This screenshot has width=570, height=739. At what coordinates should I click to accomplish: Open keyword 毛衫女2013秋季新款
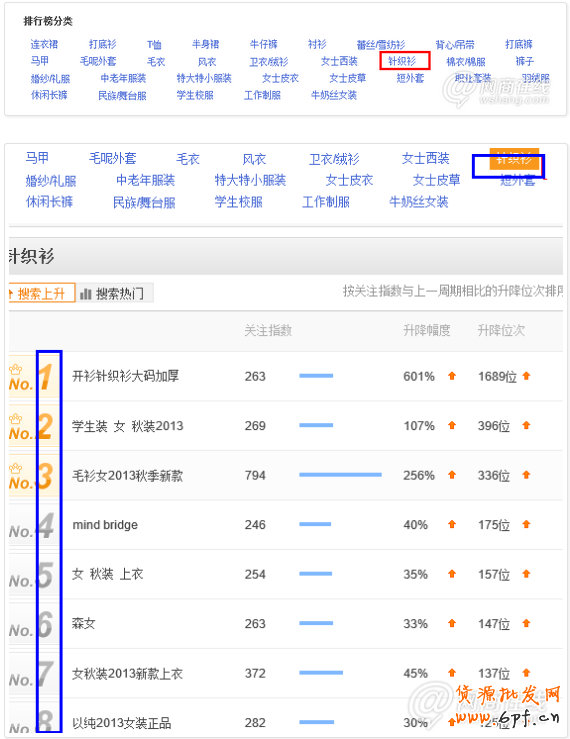point(127,476)
